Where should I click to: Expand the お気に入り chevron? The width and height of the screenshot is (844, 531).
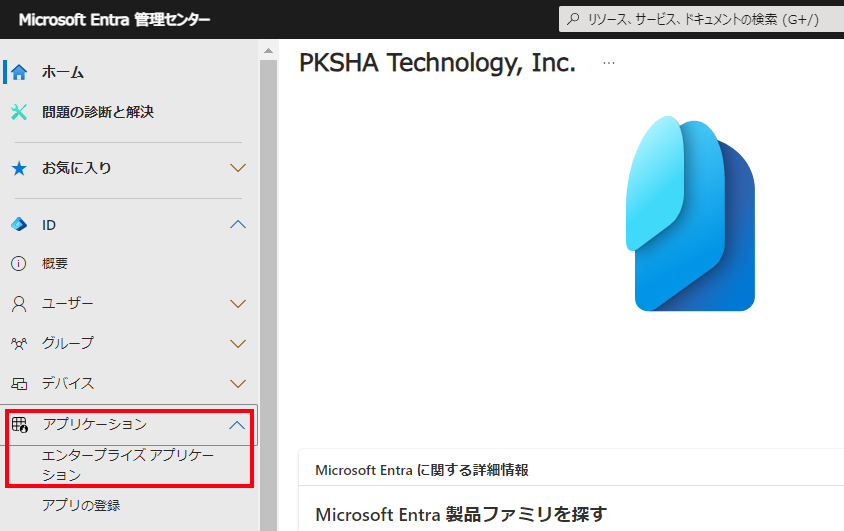238,168
